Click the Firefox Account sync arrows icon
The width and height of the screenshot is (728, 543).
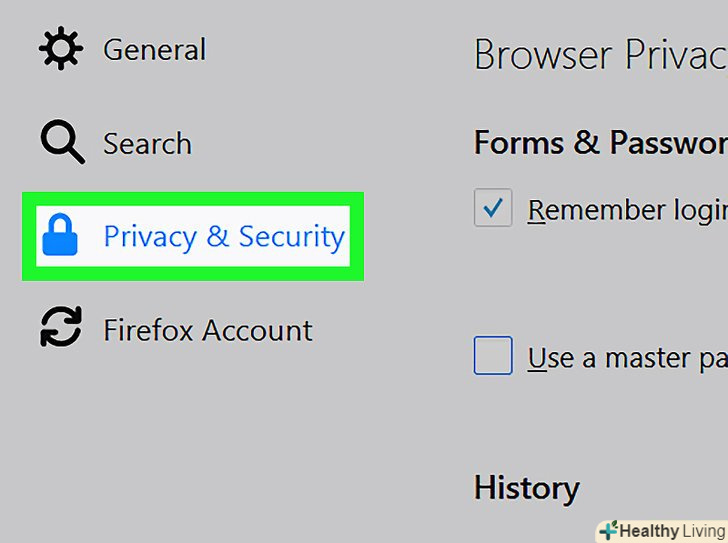coord(60,329)
